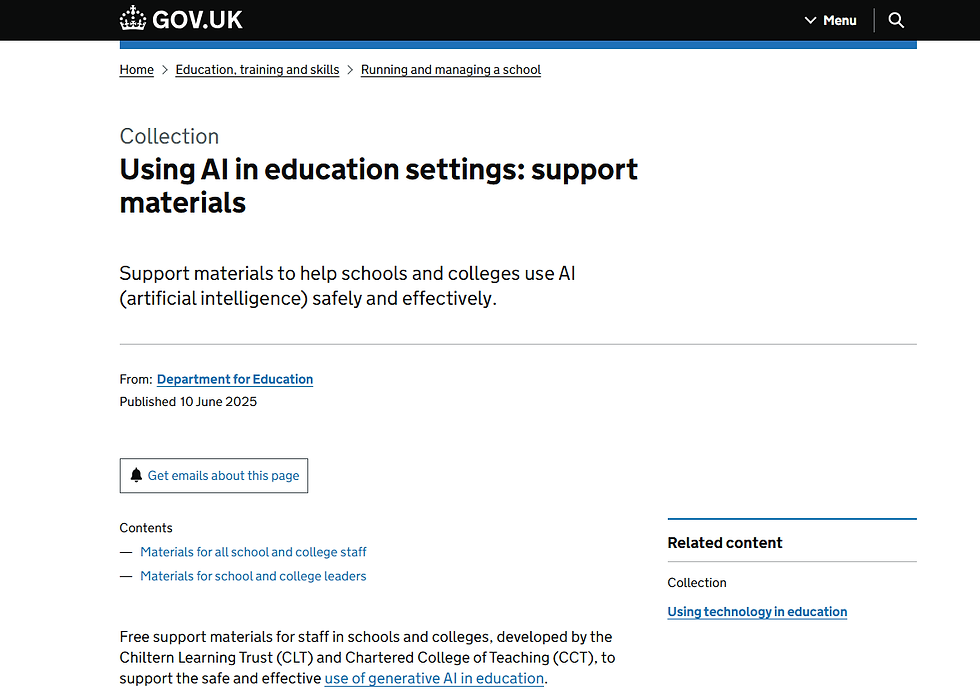980x700 pixels.
Task: Jump to Materials for school and college leaders
Action: (253, 576)
